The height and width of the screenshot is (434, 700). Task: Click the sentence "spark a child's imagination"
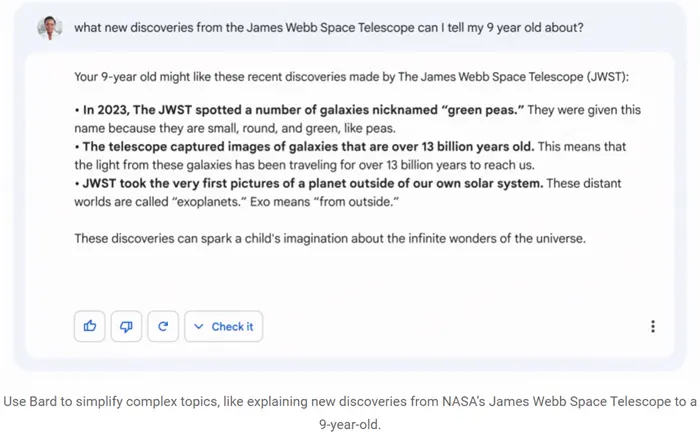(330, 238)
